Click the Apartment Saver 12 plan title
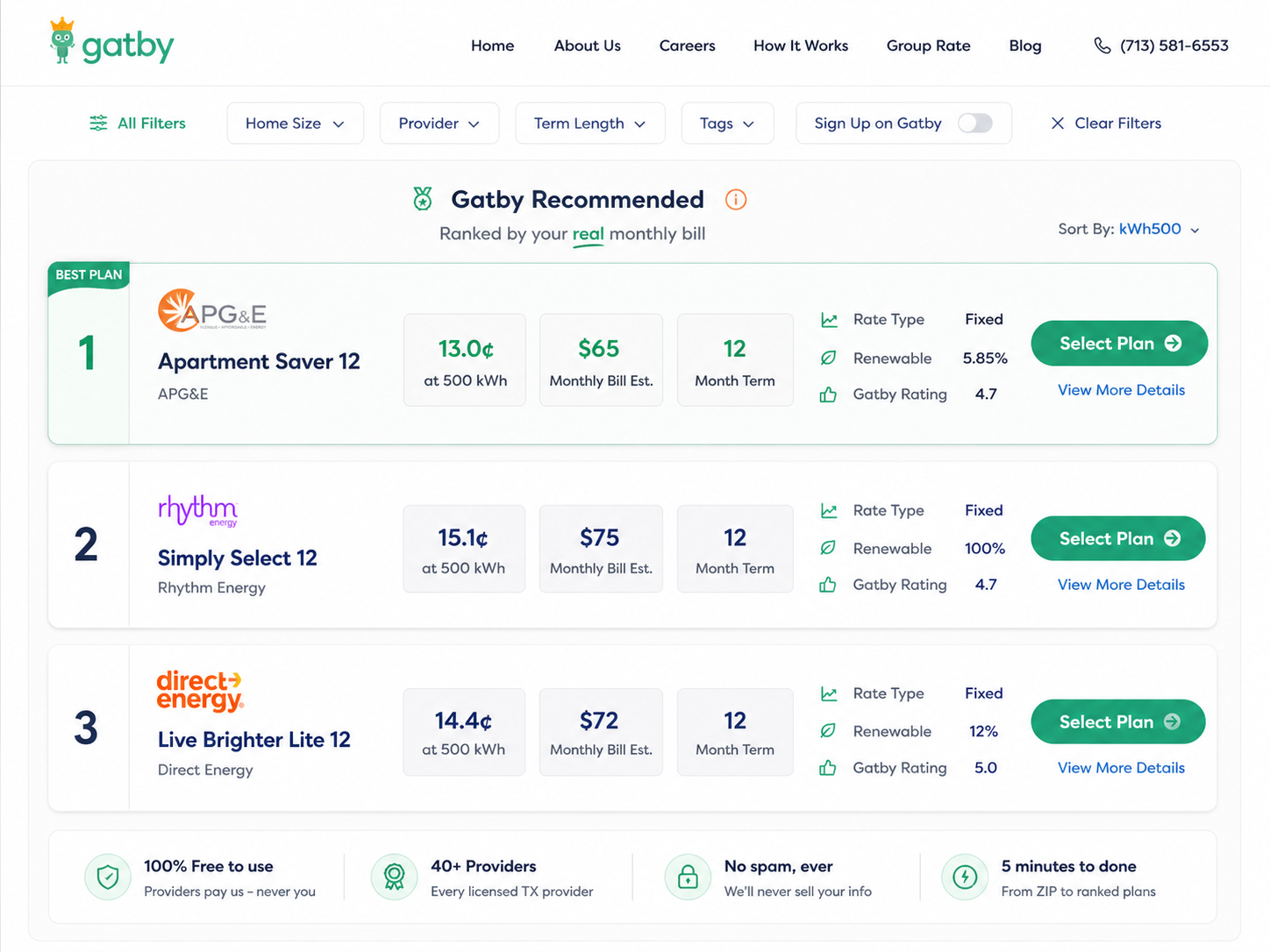Image resolution: width=1270 pixels, height=952 pixels. point(259,362)
